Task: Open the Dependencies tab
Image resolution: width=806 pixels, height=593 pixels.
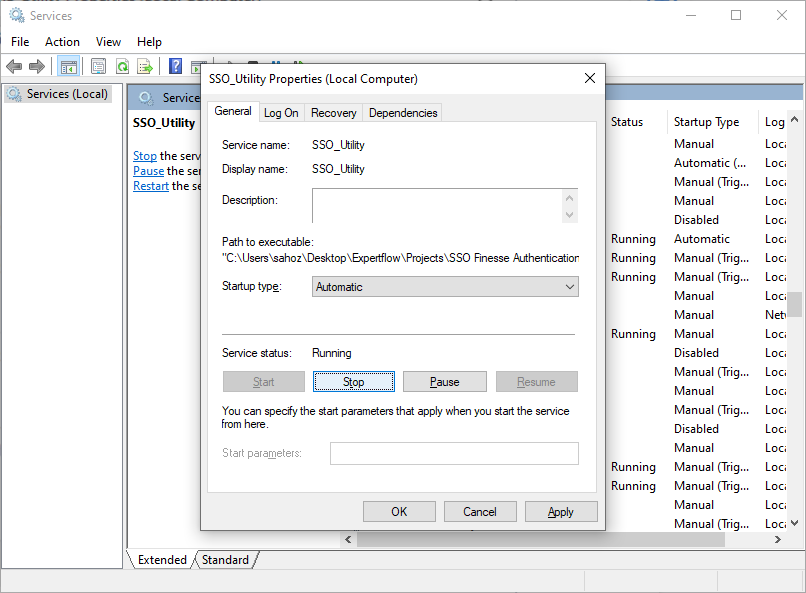Action: tap(403, 113)
